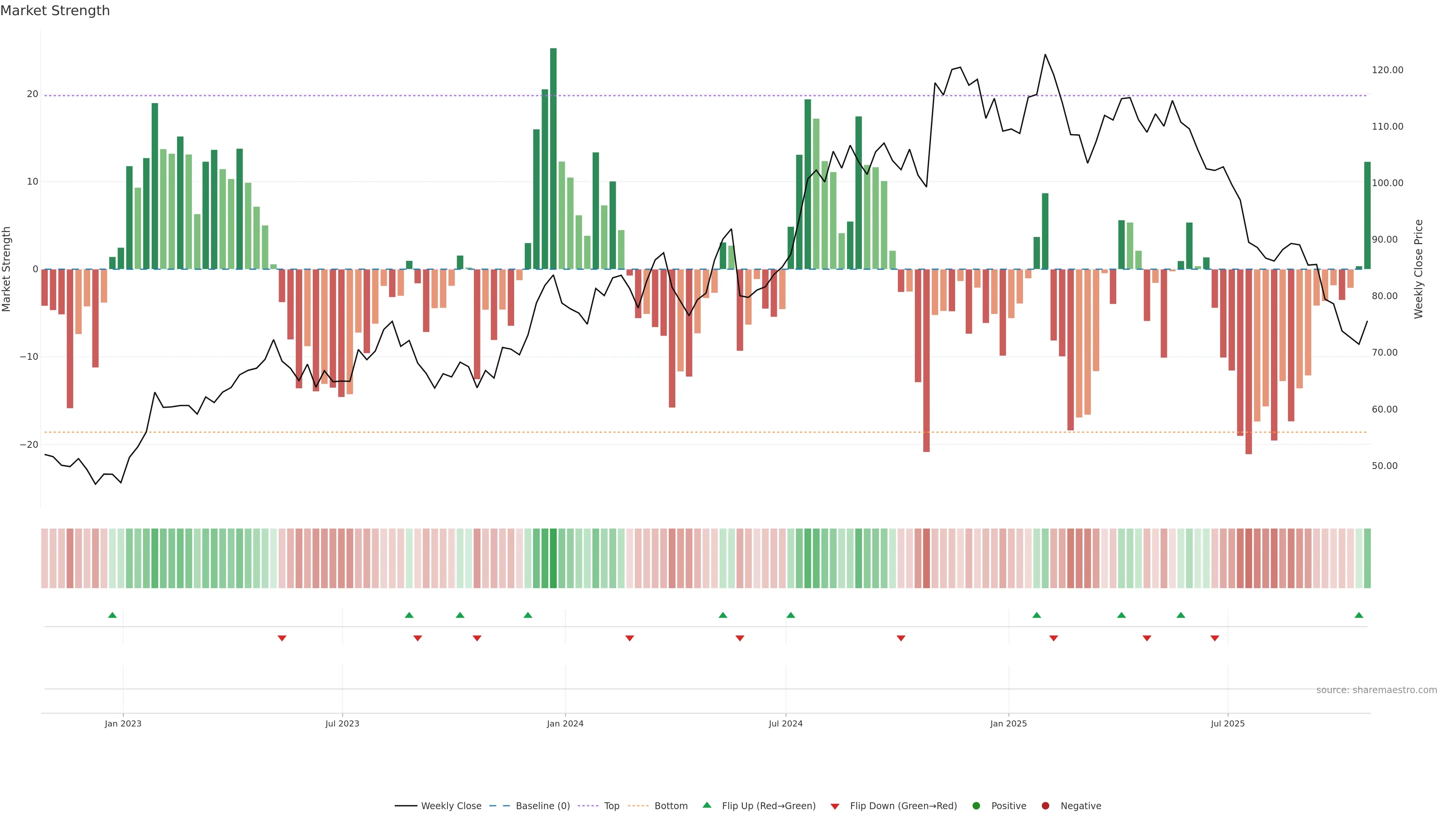Click the first green flip-up triangle marker
1456x819 pixels.
click(x=113, y=615)
